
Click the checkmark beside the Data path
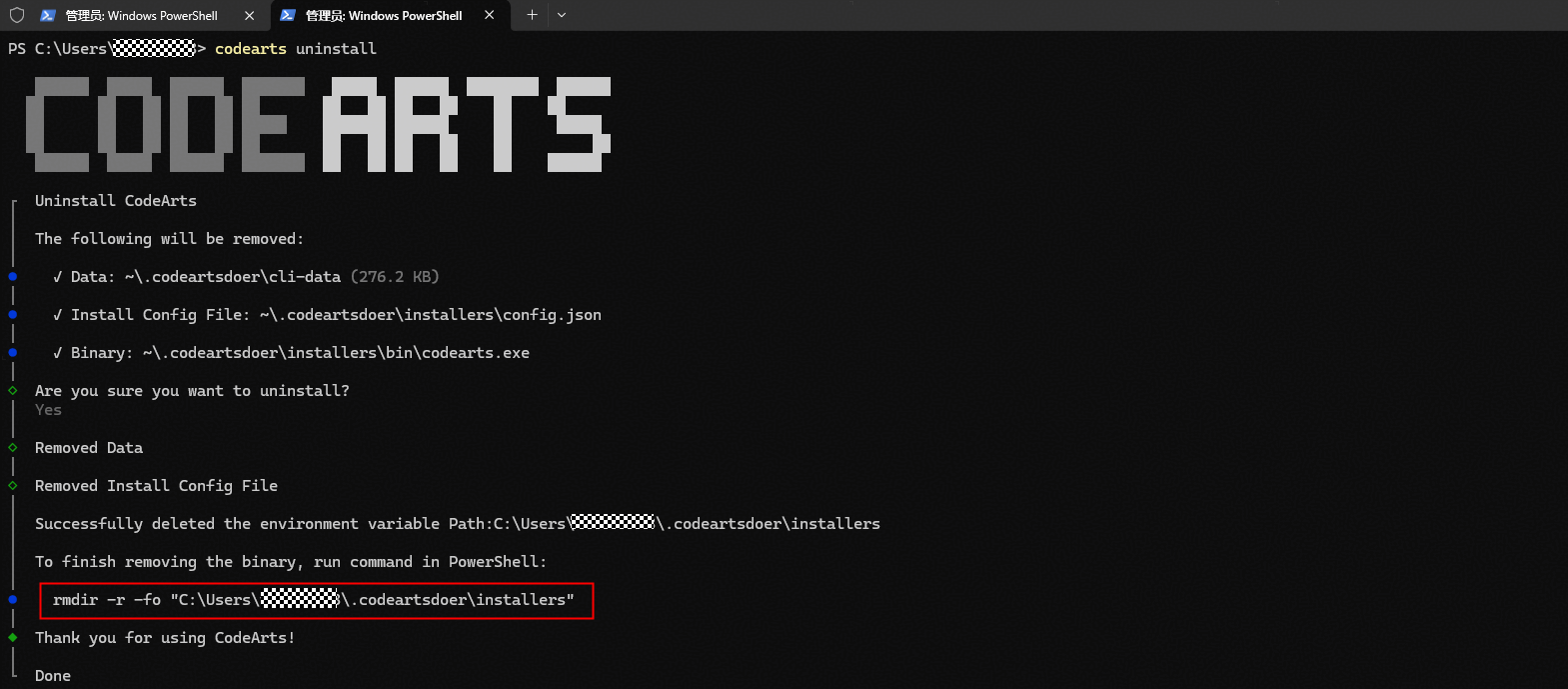(58, 277)
